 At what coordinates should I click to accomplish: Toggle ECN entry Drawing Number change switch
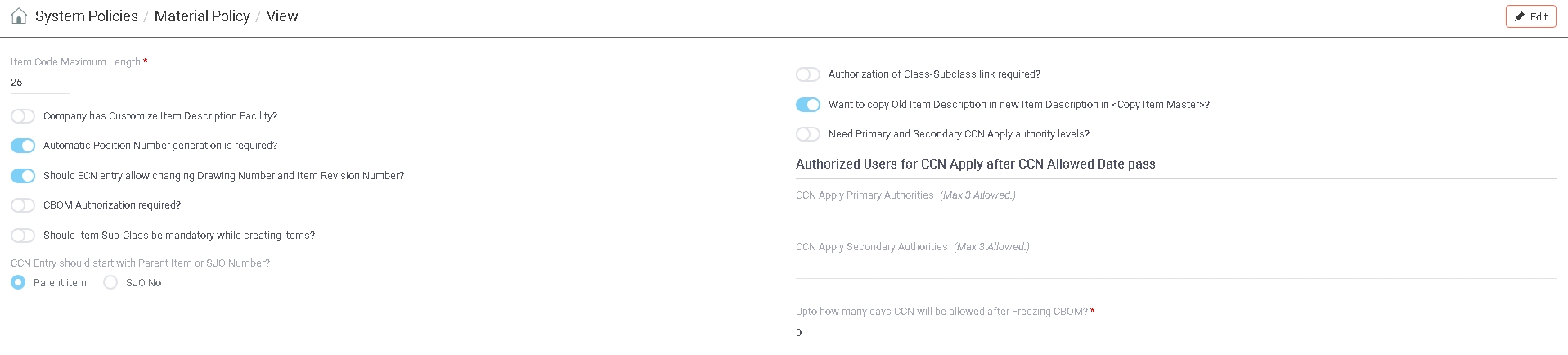pyautogui.click(x=23, y=176)
